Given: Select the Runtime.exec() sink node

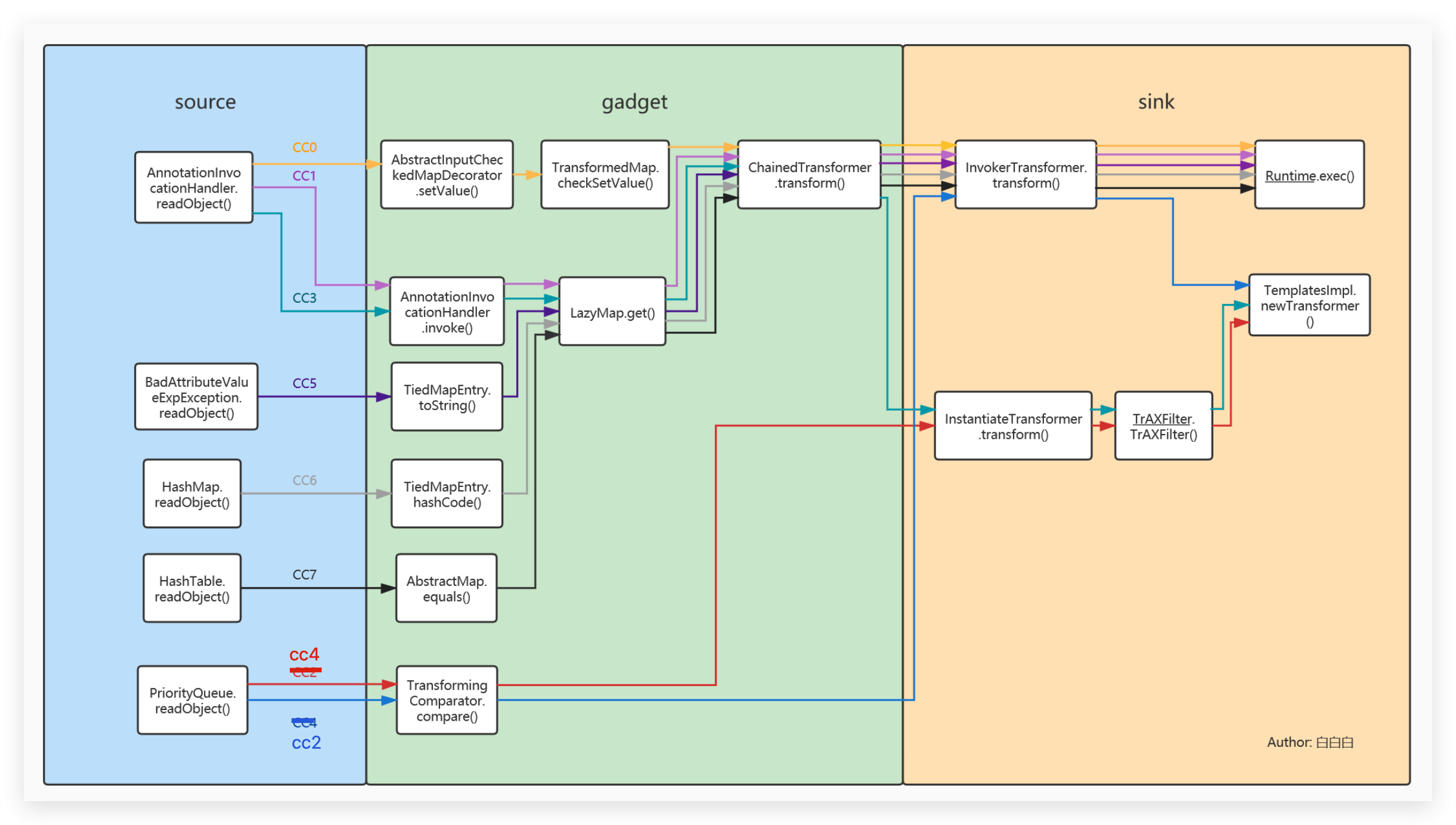Looking at the screenshot, I should [x=1309, y=175].
